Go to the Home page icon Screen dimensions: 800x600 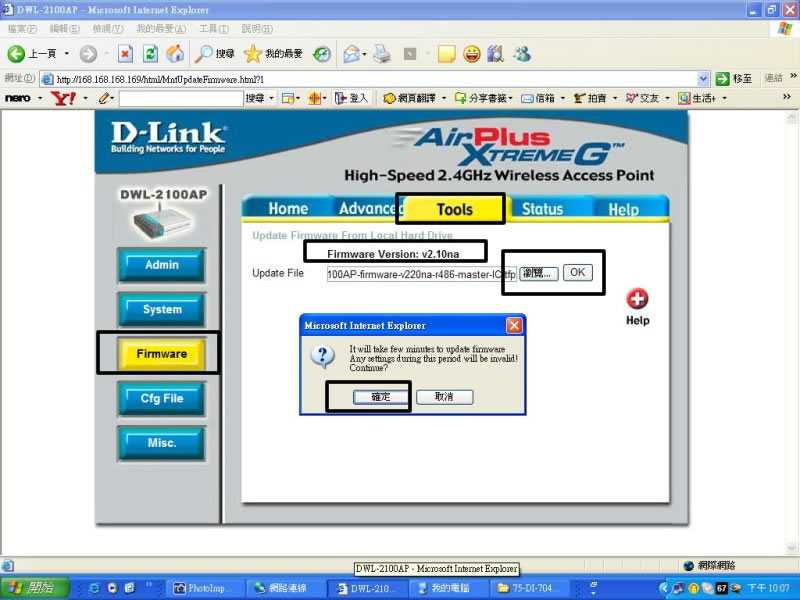(x=175, y=54)
